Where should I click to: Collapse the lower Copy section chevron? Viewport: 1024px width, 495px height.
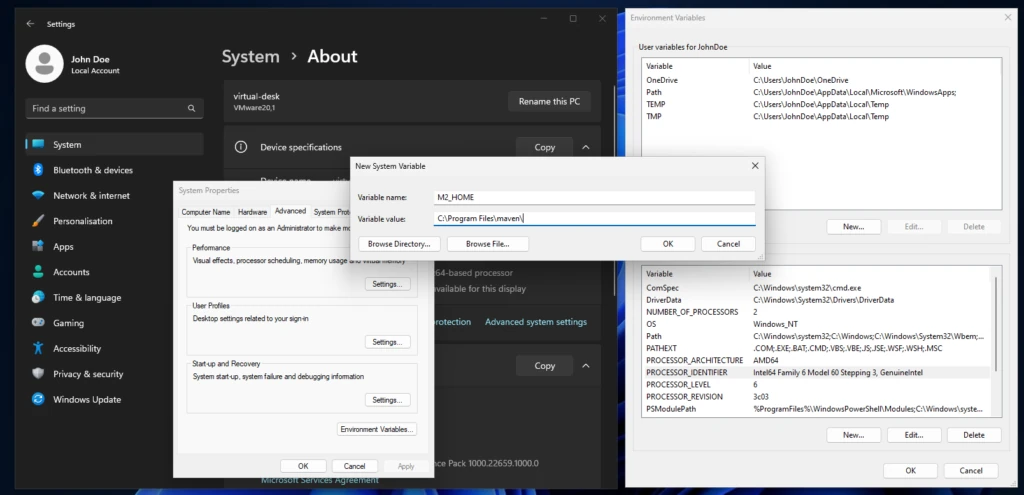tap(586, 366)
